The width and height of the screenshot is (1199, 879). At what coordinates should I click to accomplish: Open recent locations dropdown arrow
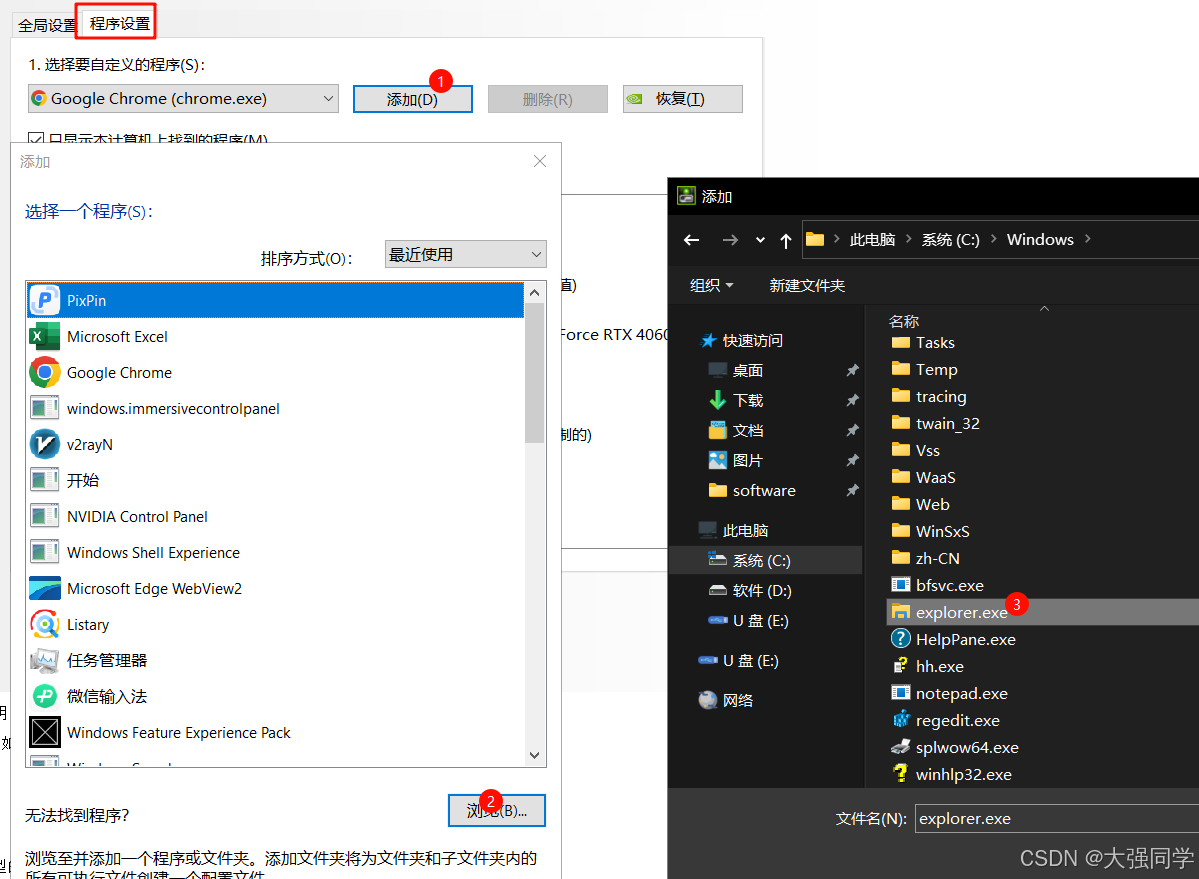click(x=760, y=240)
